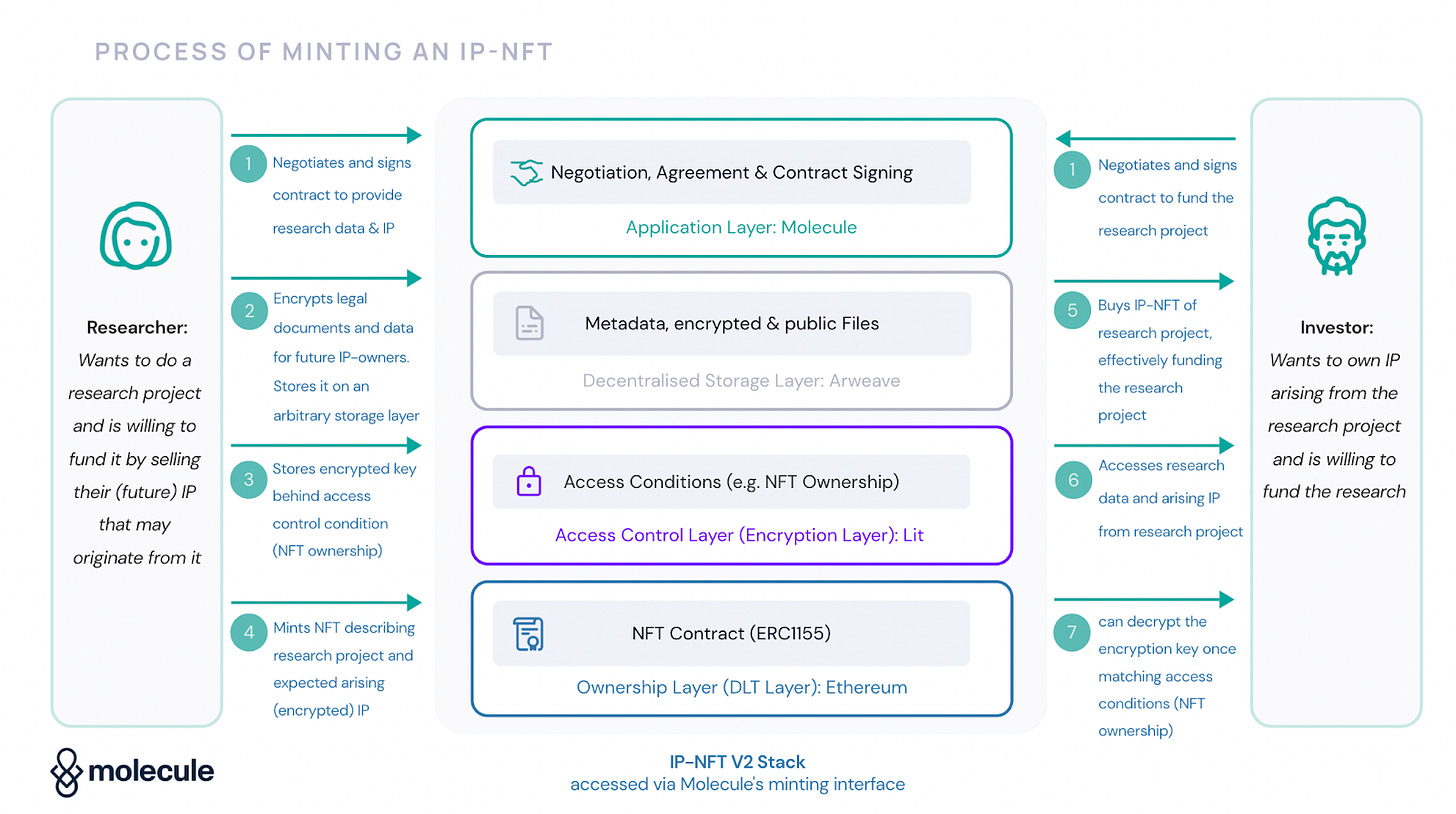Click 'Ownership Layer (DLT Layer): Ethereum' label
The width and height of the screenshot is (1456, 814).
click(x=741, y=687)
